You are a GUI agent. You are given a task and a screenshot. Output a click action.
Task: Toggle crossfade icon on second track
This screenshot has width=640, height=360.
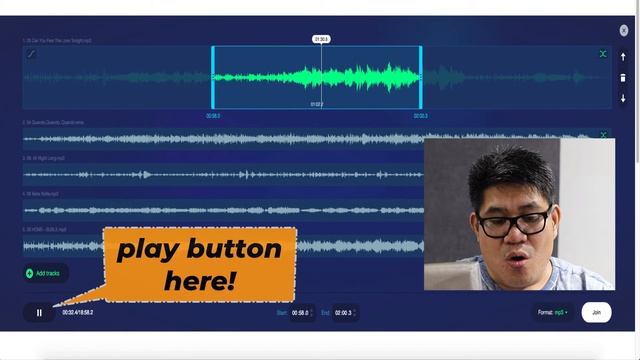pos(603,135)
